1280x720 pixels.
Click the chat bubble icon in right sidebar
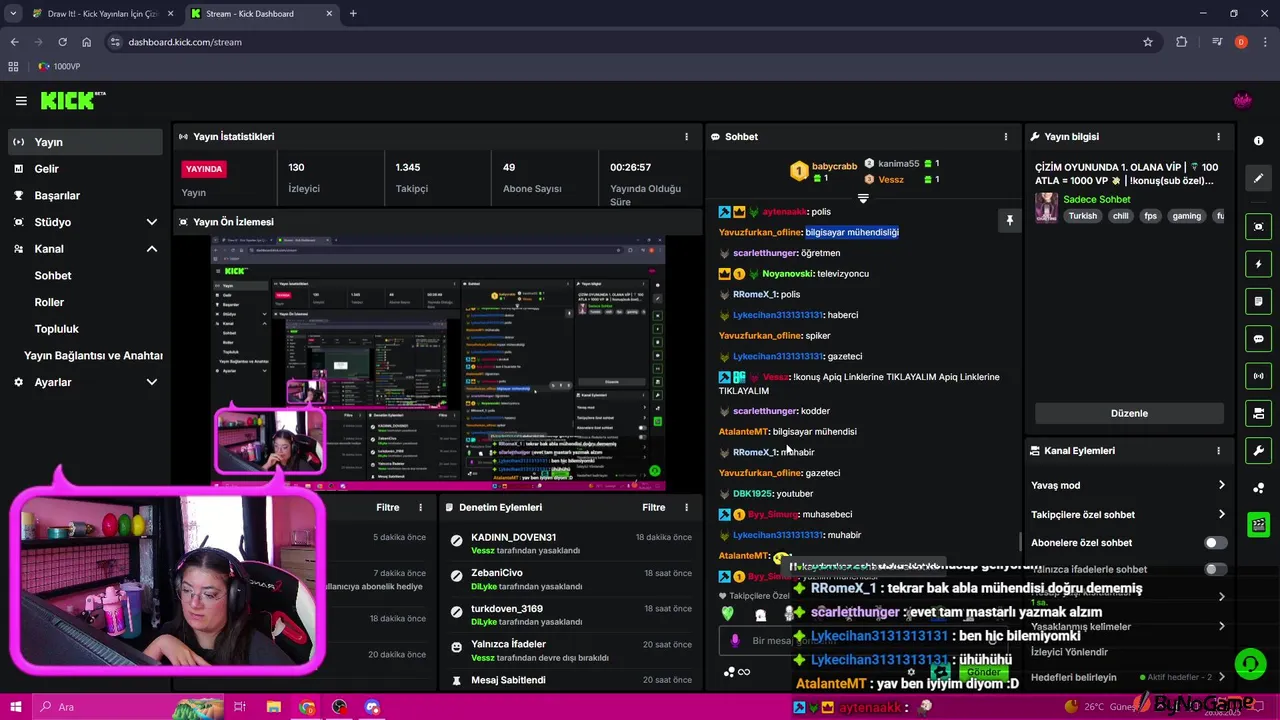(1258, 339)
